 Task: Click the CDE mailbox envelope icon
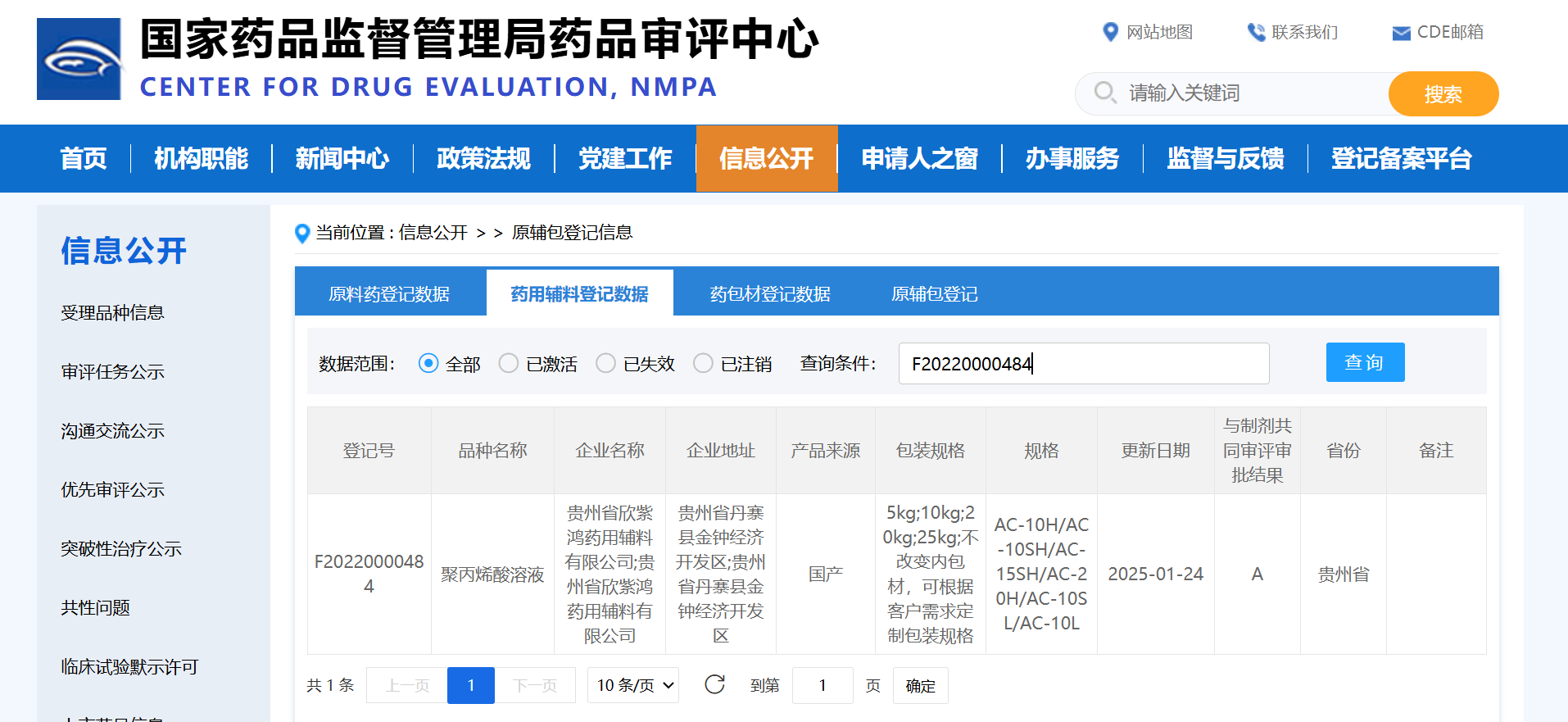pyautogui.click(x=1401, y=33)
